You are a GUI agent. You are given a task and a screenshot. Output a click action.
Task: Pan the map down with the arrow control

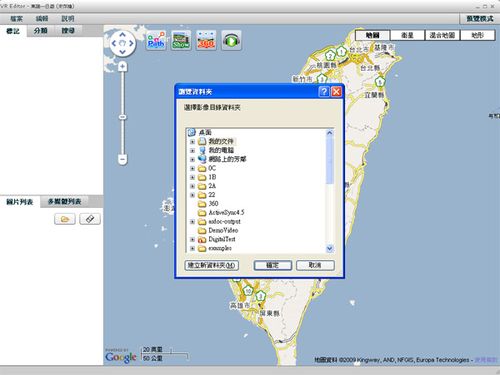[122, 52]
